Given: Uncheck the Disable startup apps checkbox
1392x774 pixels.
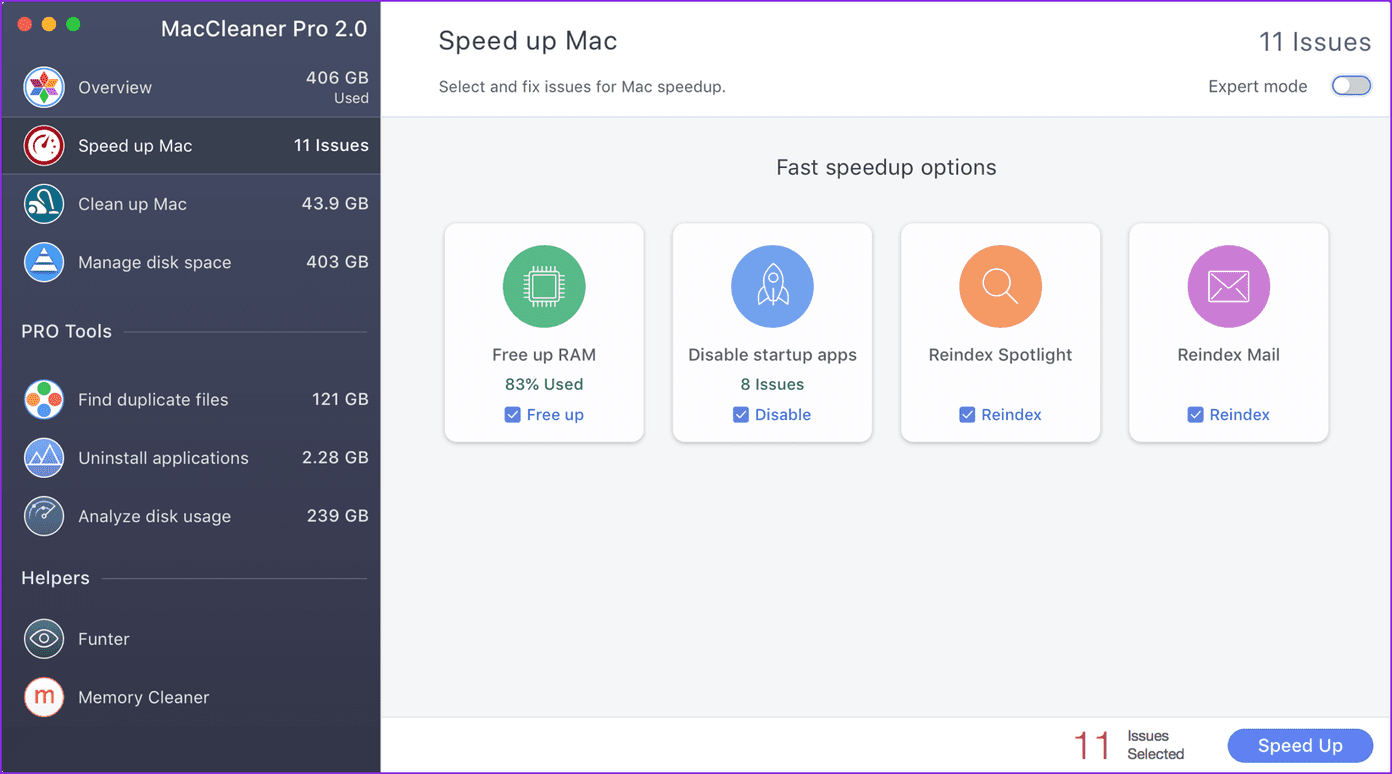Looking at the screenshot, I should coord(740,415).
